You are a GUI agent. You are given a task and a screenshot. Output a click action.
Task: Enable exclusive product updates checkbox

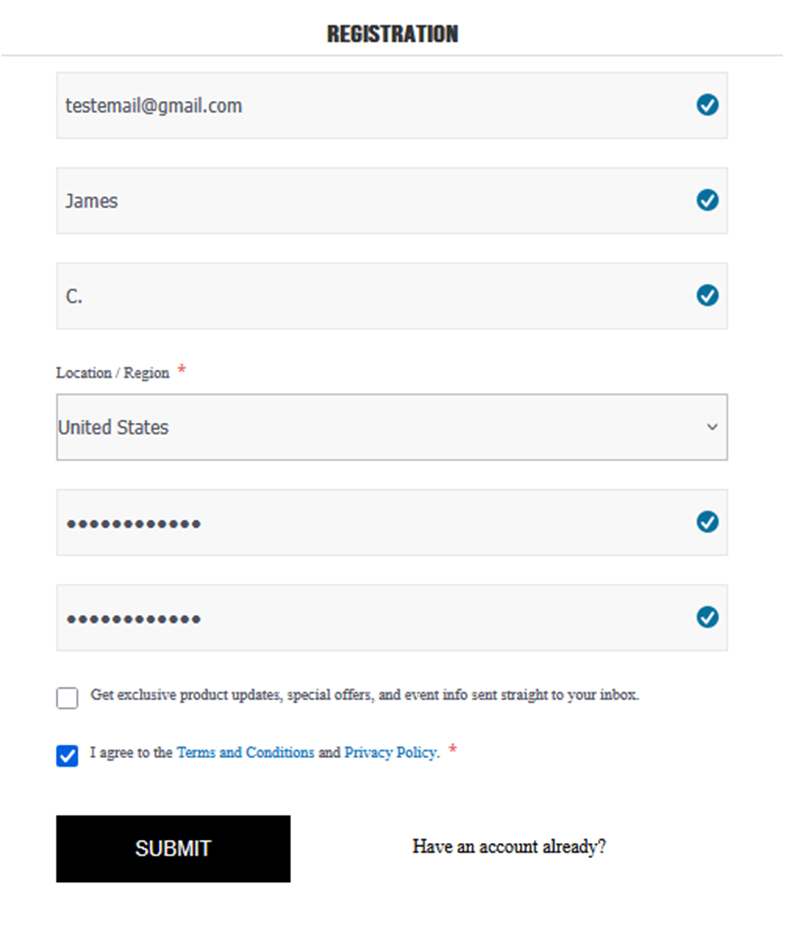click(67, 698)
